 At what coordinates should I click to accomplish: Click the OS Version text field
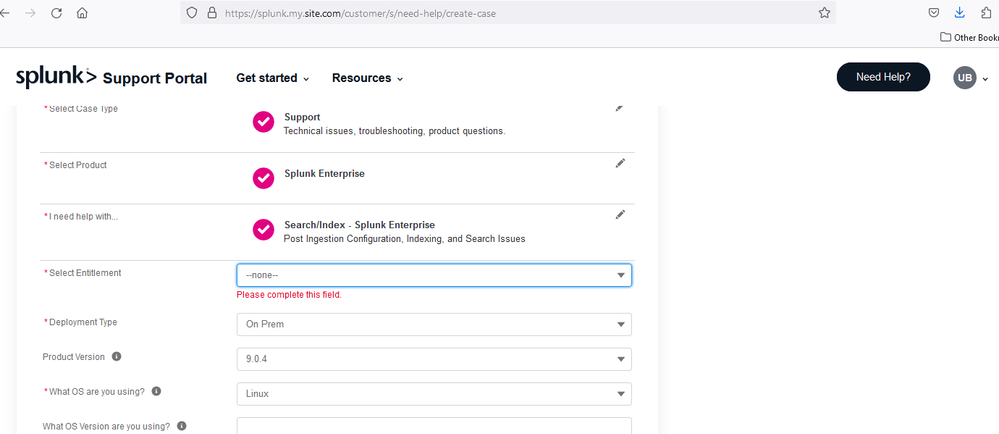(433, 426)
